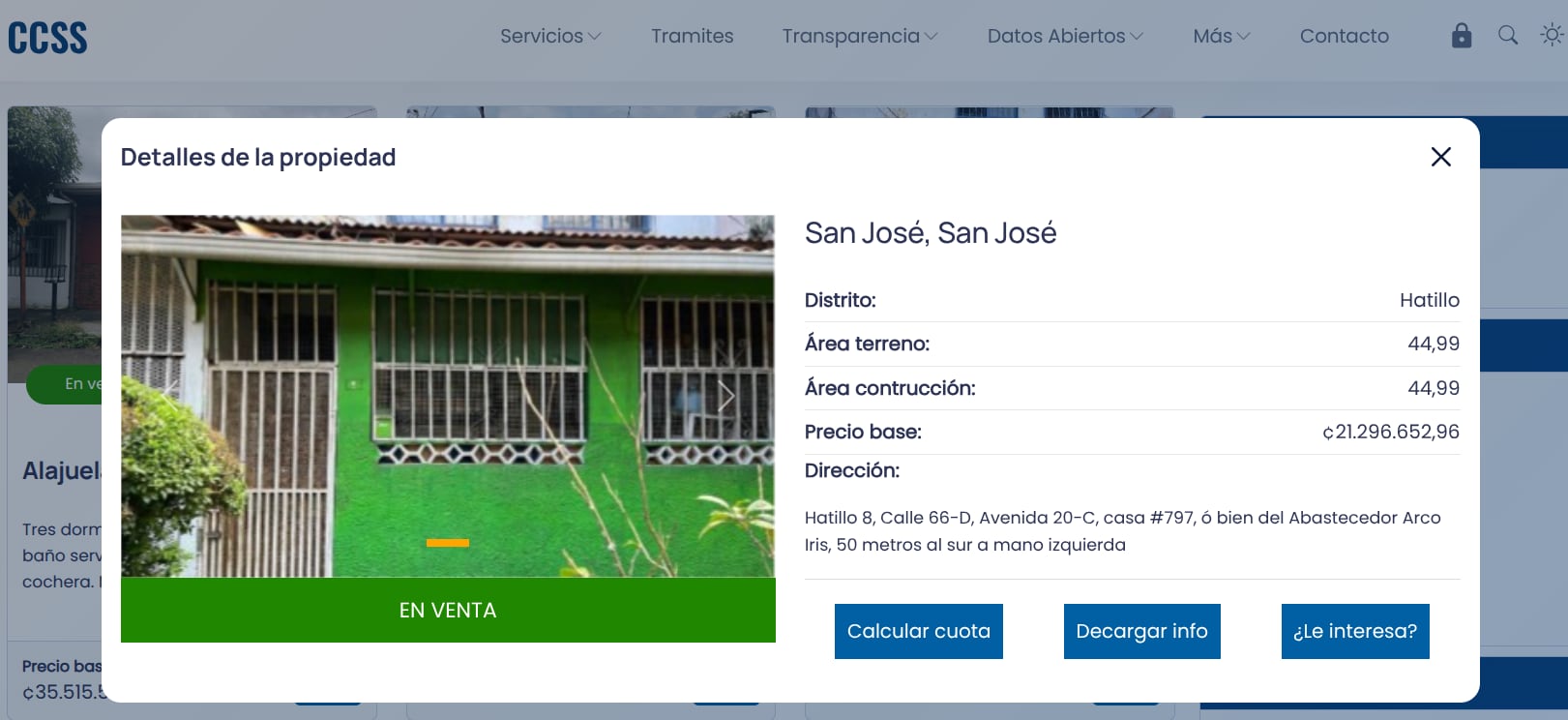Click the price ₡21.296.652,96
This screenshot has height=720, width=1568.
click(x=1391, y=432)
